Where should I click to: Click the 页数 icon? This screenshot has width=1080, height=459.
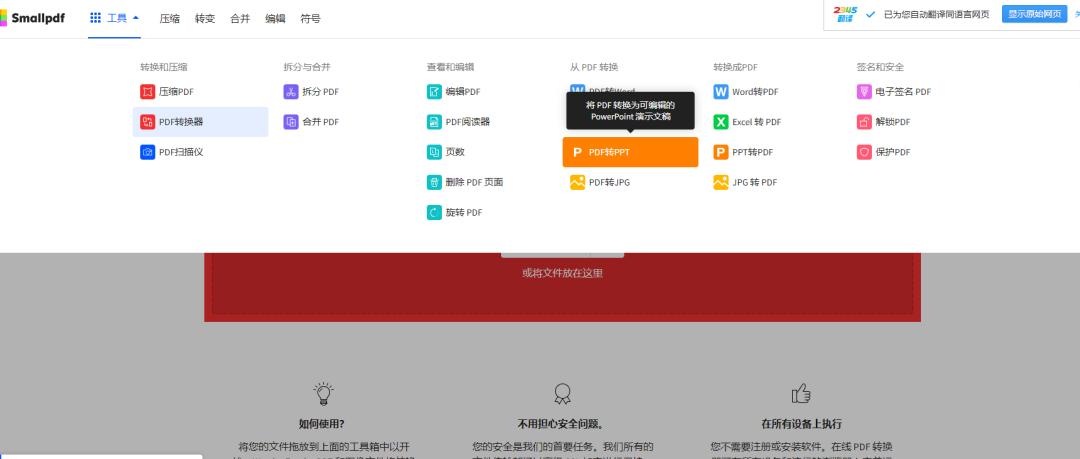(x=434, y=152)
